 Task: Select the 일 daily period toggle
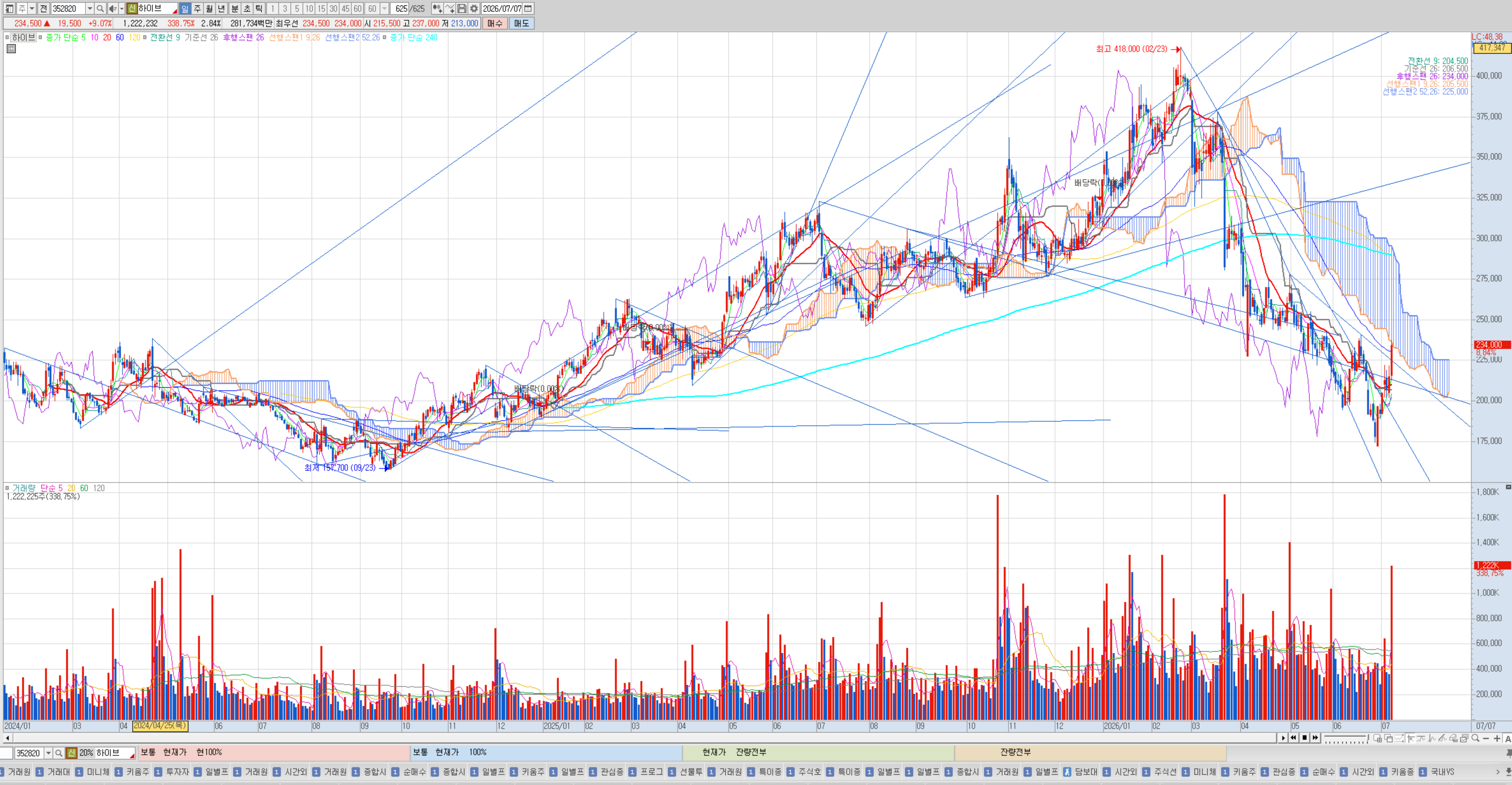[185, 9]
